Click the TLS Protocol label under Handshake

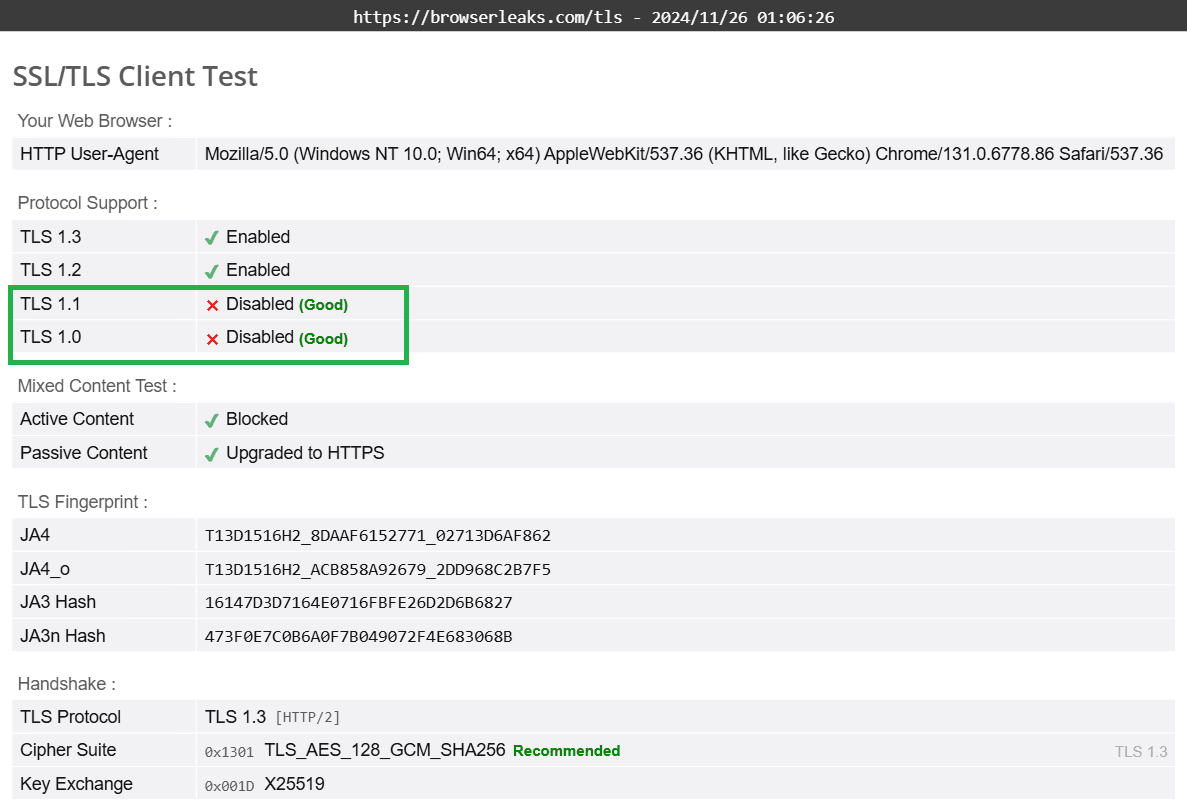click(x=70, y=717)
